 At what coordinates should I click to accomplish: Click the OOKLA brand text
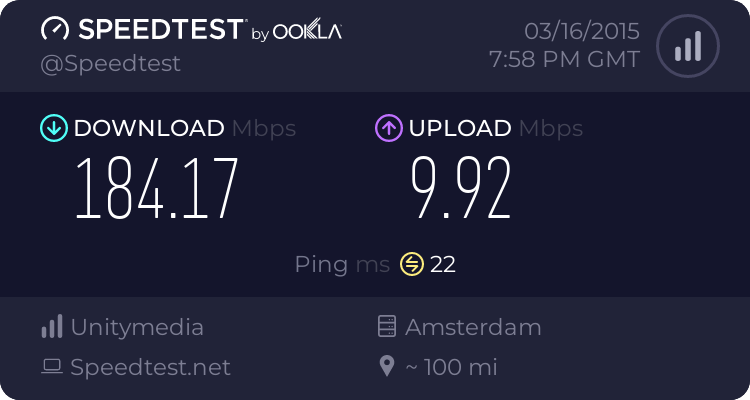pyautogui.click(x=307, y=32)
